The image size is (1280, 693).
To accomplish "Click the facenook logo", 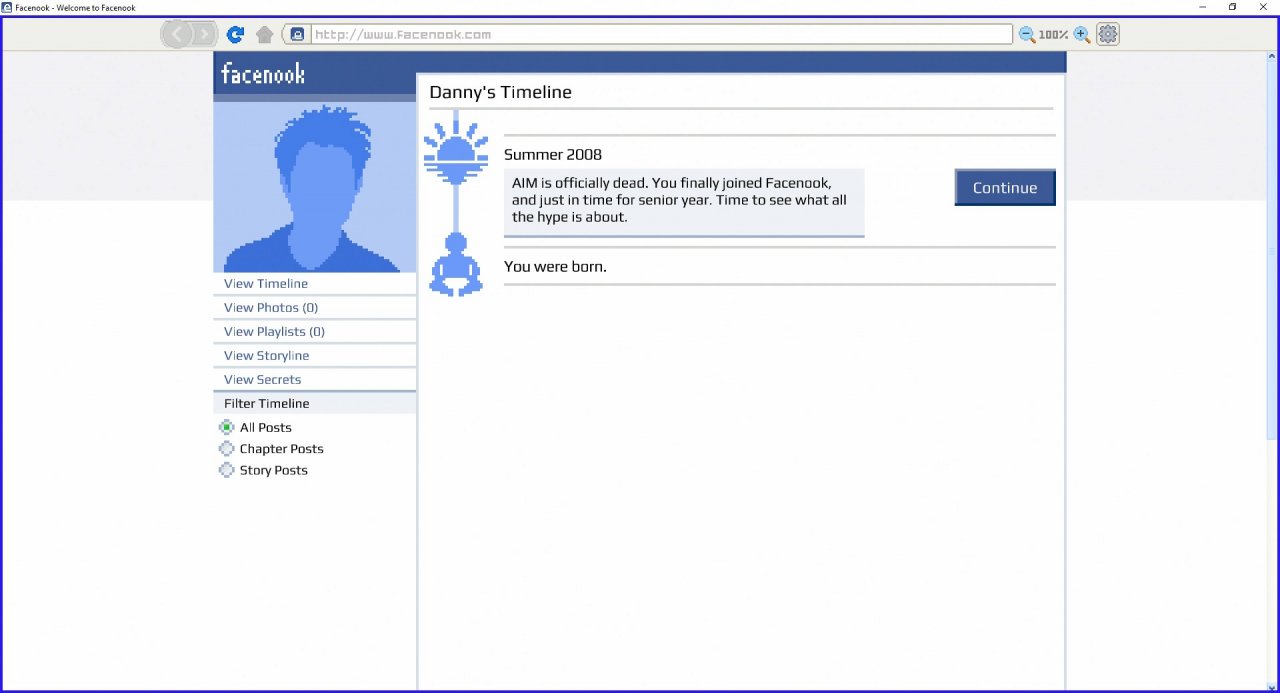I will click(x=263, y=74).
